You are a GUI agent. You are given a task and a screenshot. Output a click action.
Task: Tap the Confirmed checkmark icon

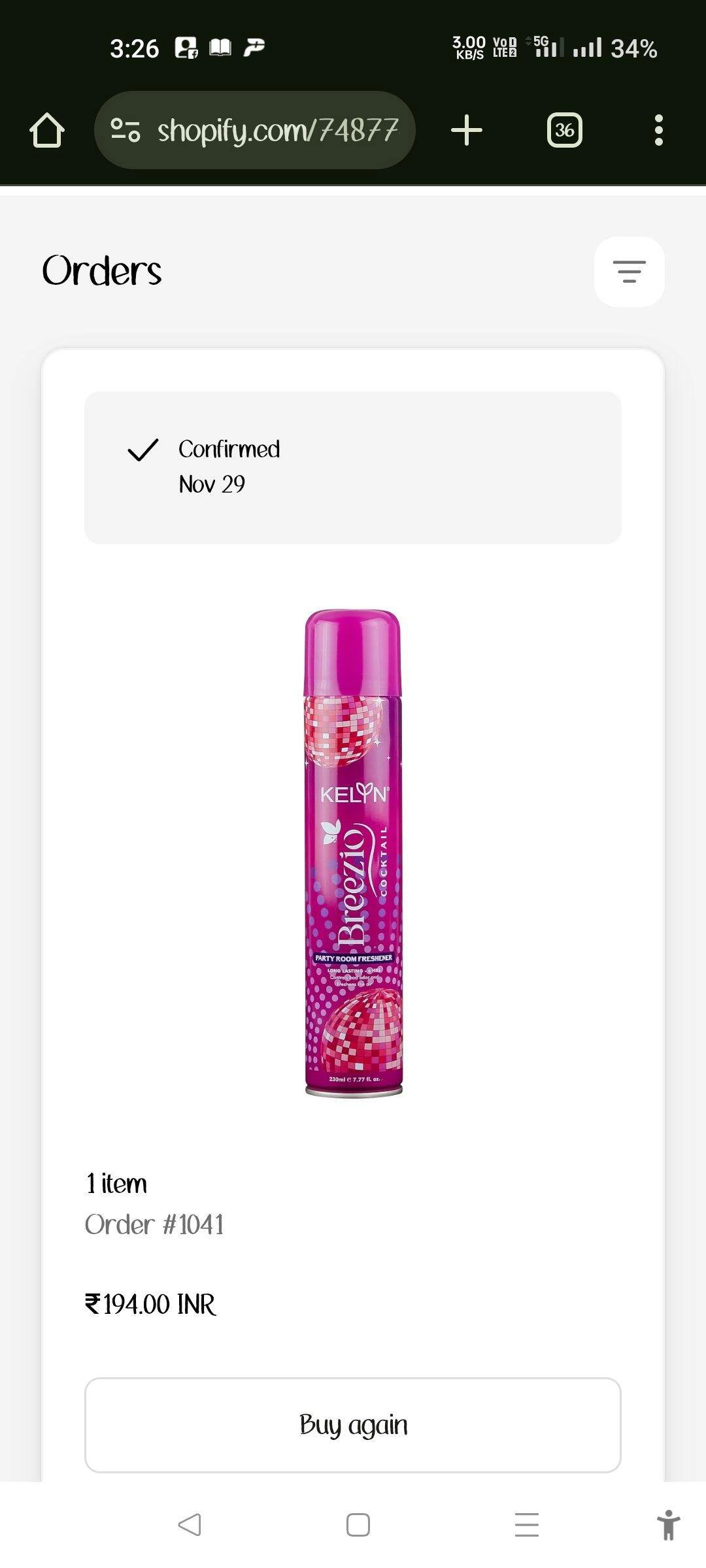(x=143, y=449)
